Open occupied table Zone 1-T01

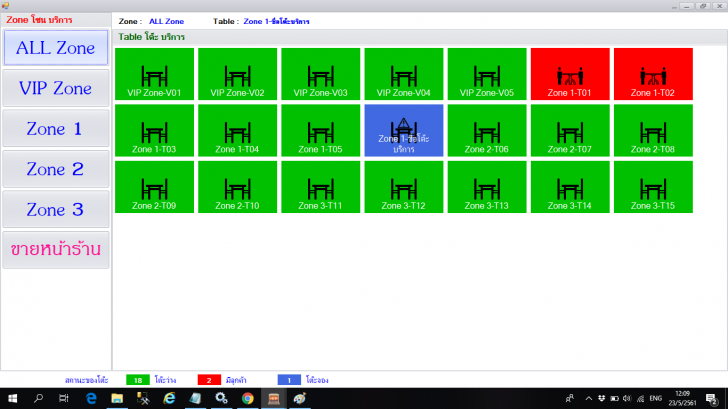[x=570, y=74]
